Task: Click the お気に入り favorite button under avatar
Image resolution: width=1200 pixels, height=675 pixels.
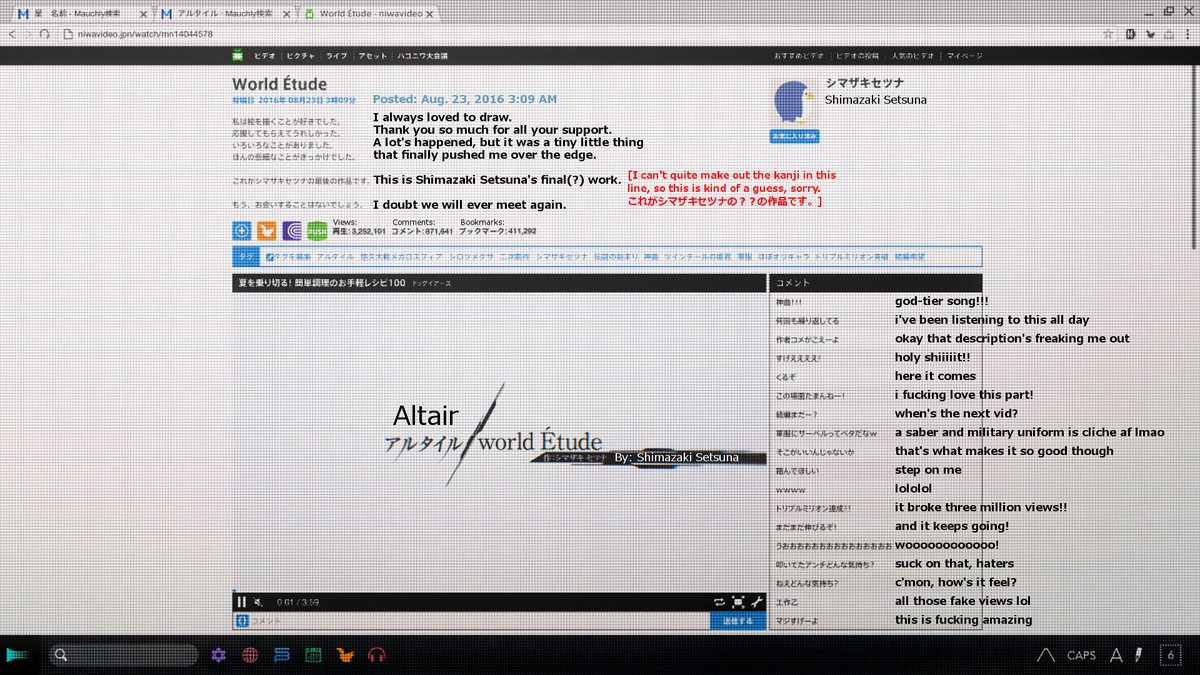Action: point(795,135)
